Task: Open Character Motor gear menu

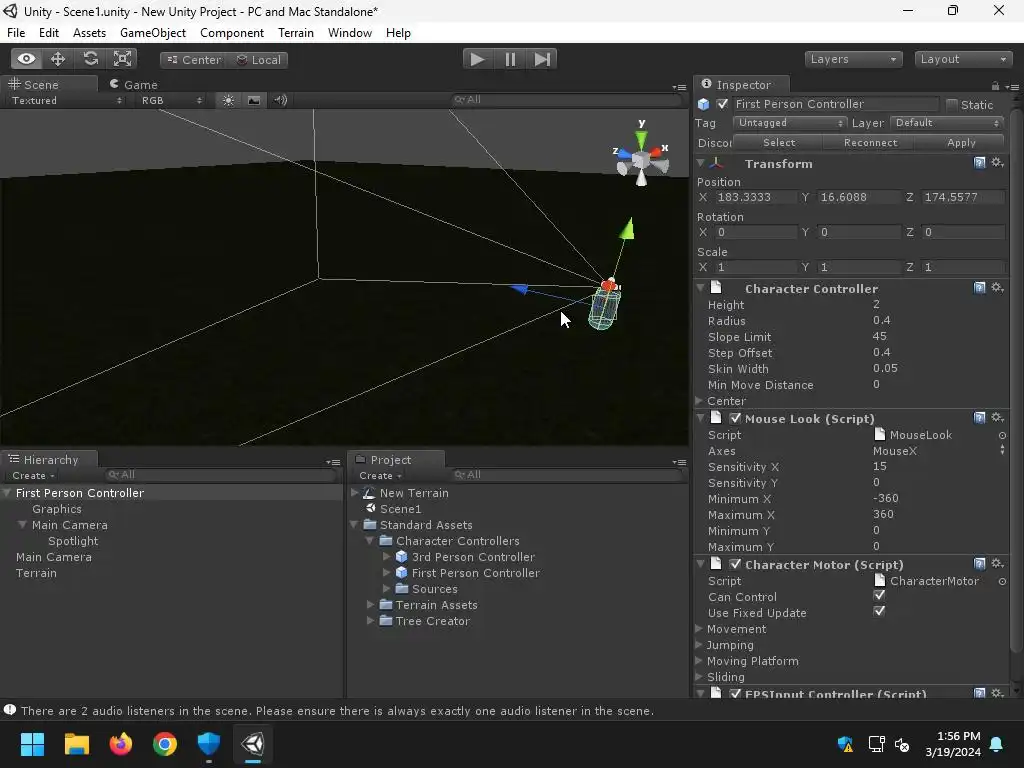Action: (997, 564)
